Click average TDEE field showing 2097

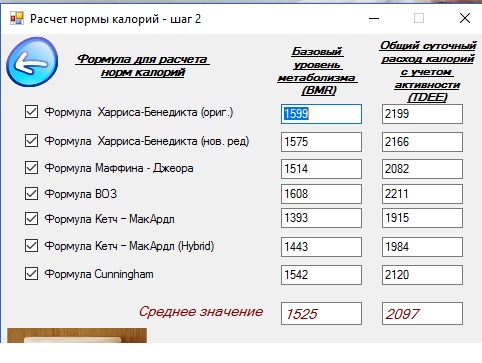(x=422, y=314)
